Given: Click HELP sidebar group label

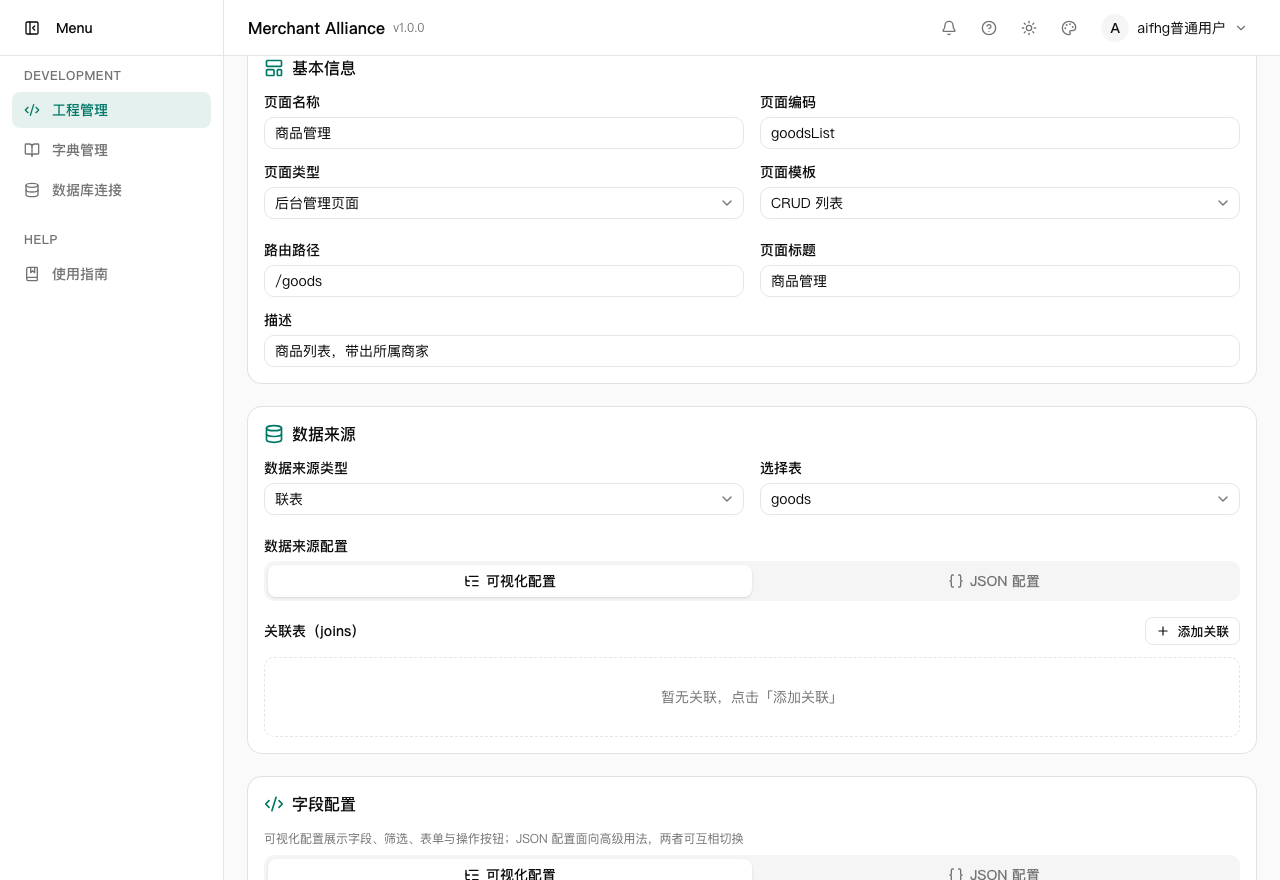Looking at the screenshot, I should [x=41, y=240].
